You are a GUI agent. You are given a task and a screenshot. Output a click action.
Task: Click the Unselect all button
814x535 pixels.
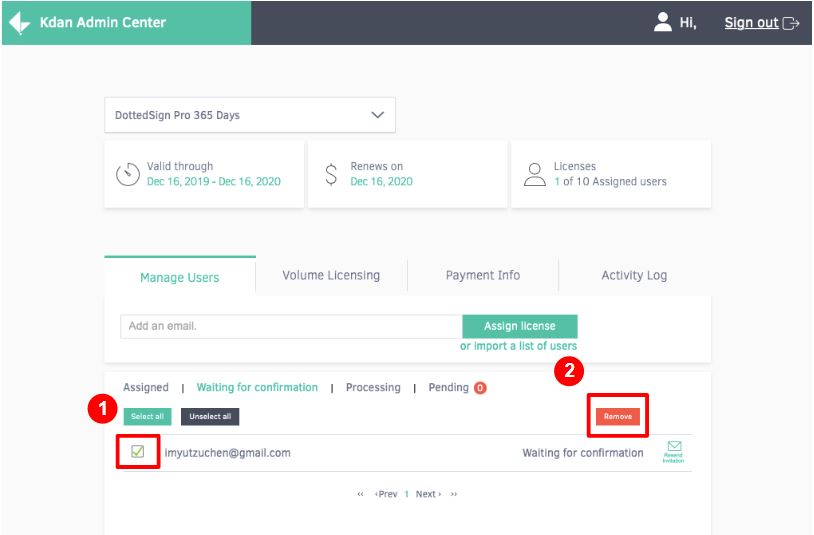coord(210,416)
